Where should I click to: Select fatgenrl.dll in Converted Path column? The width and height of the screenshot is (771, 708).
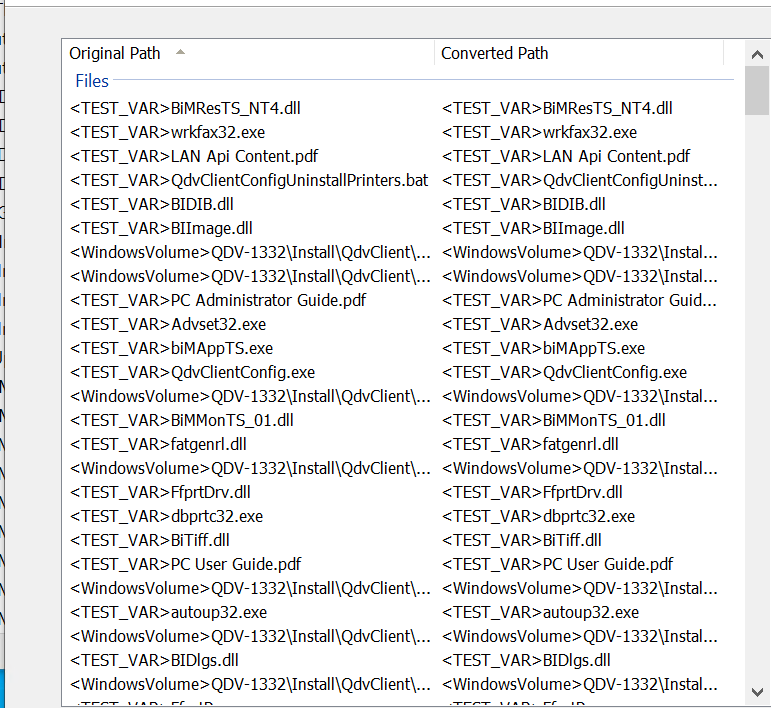click(530, 444)
